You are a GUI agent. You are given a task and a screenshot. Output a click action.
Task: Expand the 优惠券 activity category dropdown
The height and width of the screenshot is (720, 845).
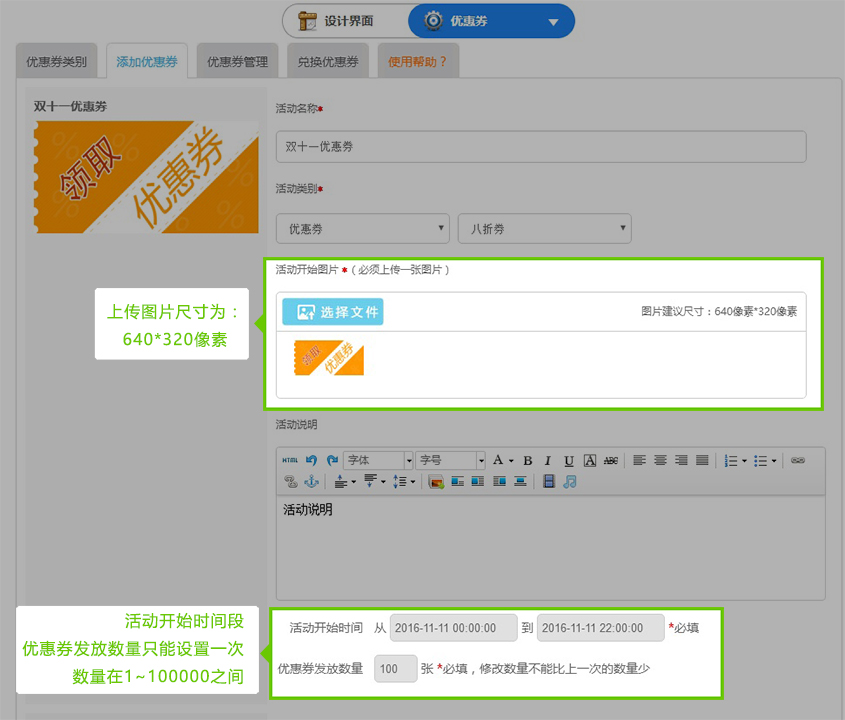tap(363, 229)
